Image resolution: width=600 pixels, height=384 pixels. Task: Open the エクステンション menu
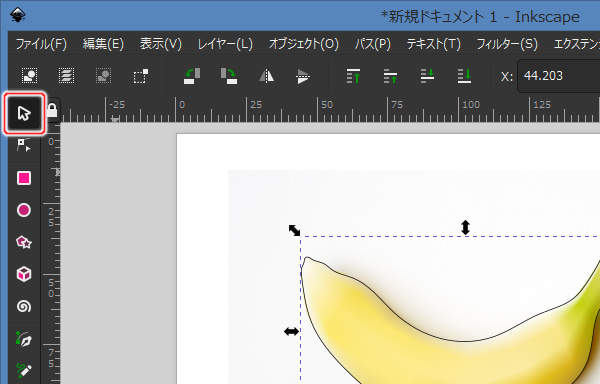coord(577,44)
